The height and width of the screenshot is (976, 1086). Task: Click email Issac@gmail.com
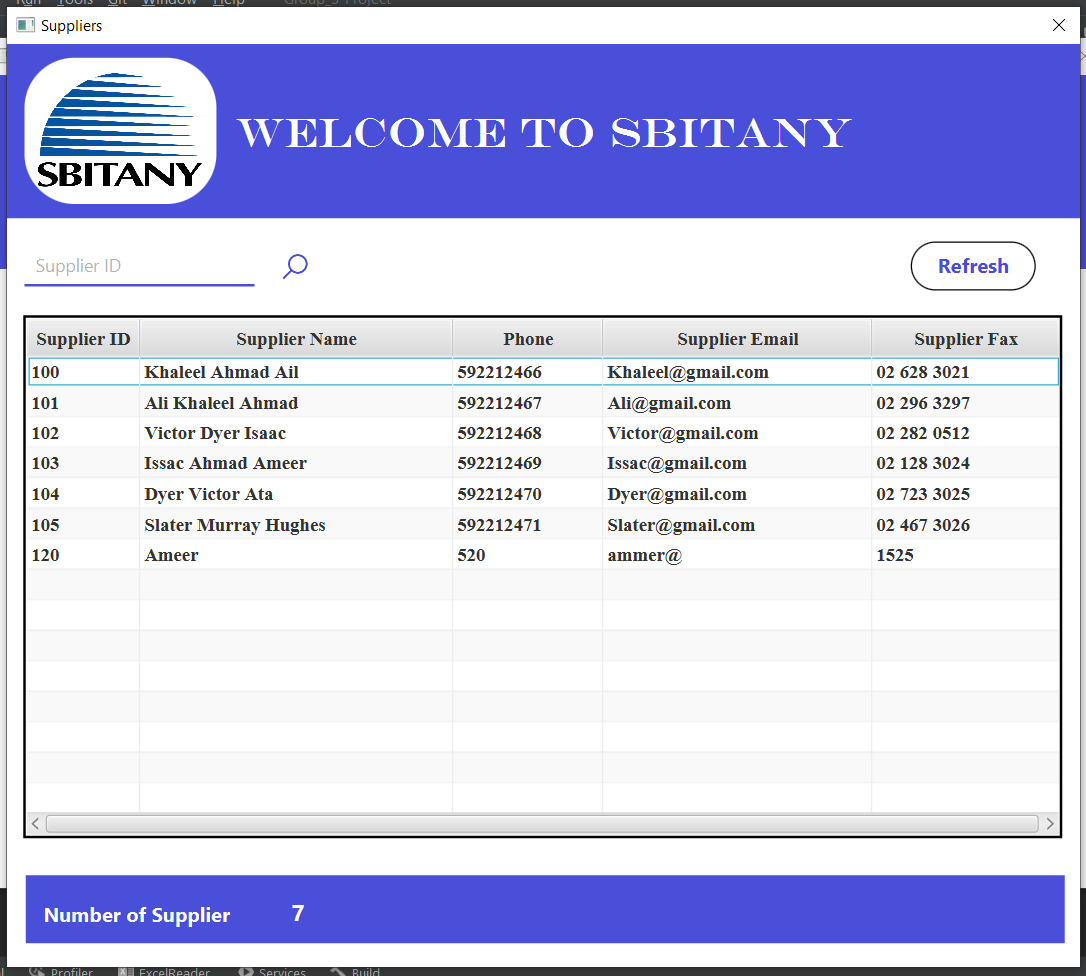click(677, 463)
